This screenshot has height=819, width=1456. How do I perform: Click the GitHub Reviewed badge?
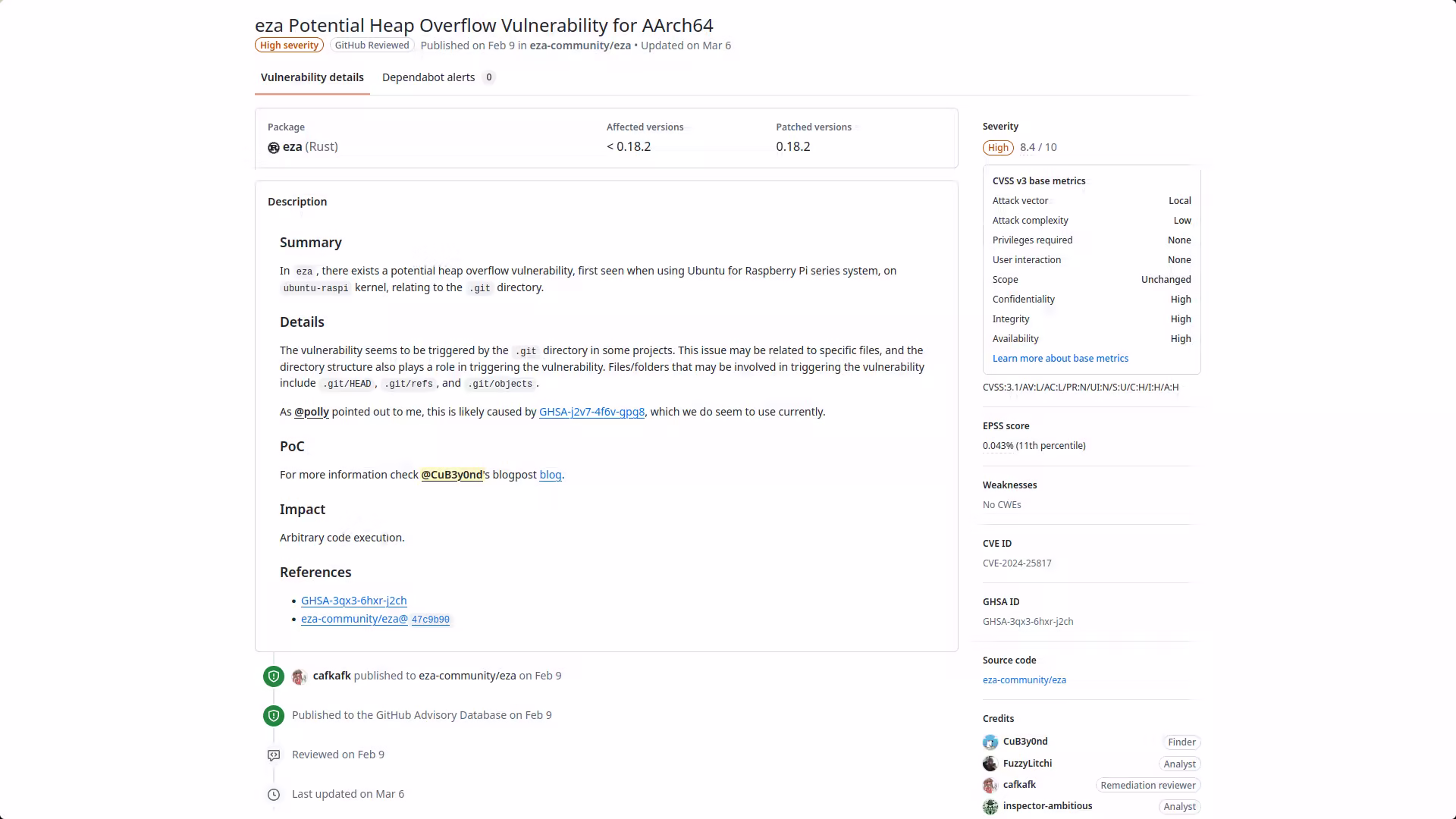(372, 45)
